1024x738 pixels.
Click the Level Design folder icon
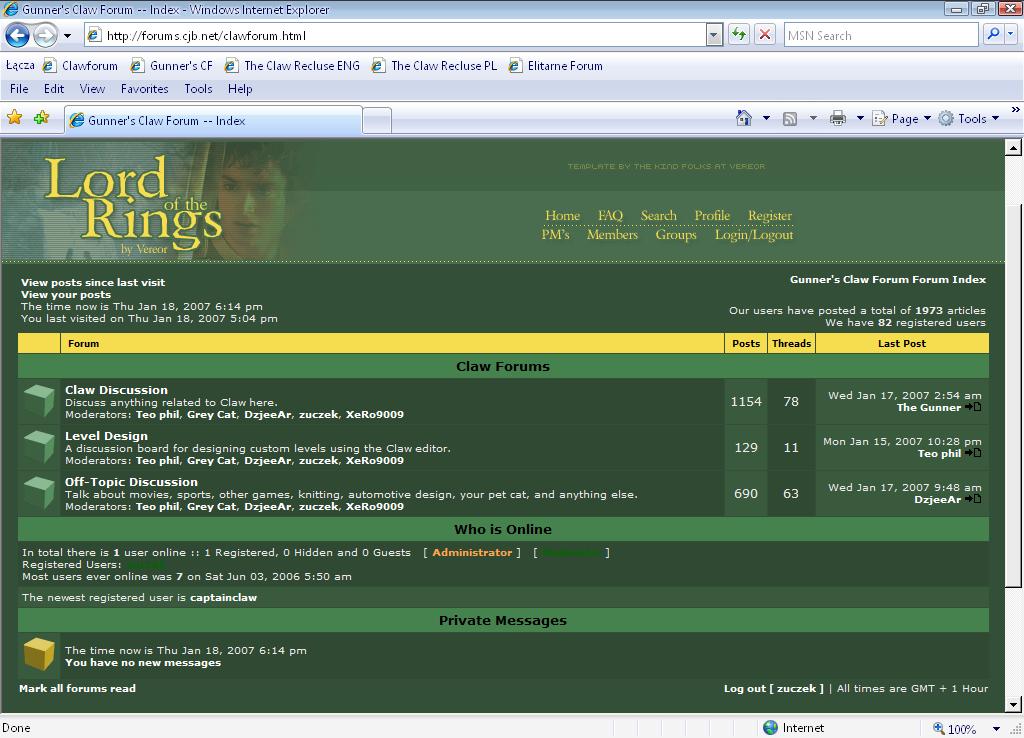39,447
